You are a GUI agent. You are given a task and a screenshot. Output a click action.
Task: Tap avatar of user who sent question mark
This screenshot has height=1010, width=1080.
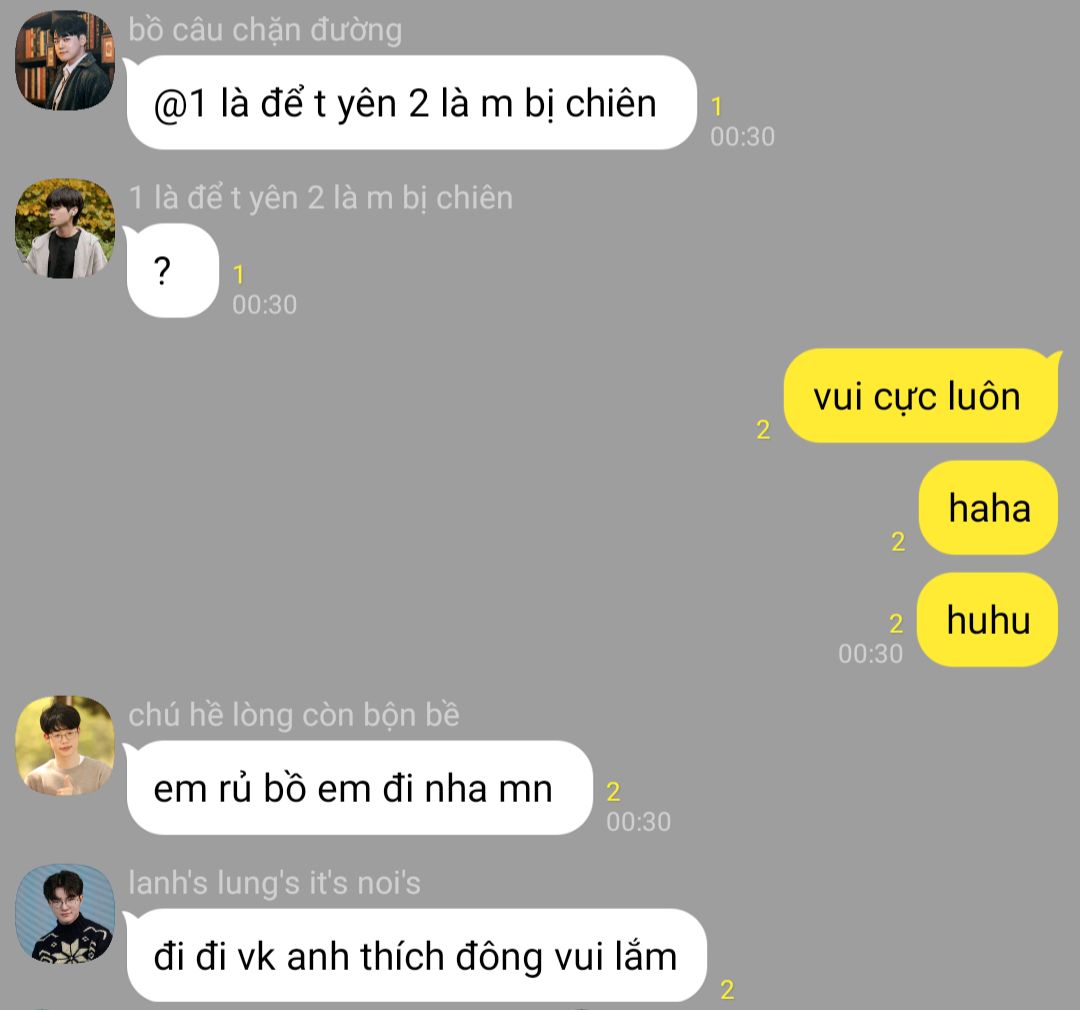(65, 229)
